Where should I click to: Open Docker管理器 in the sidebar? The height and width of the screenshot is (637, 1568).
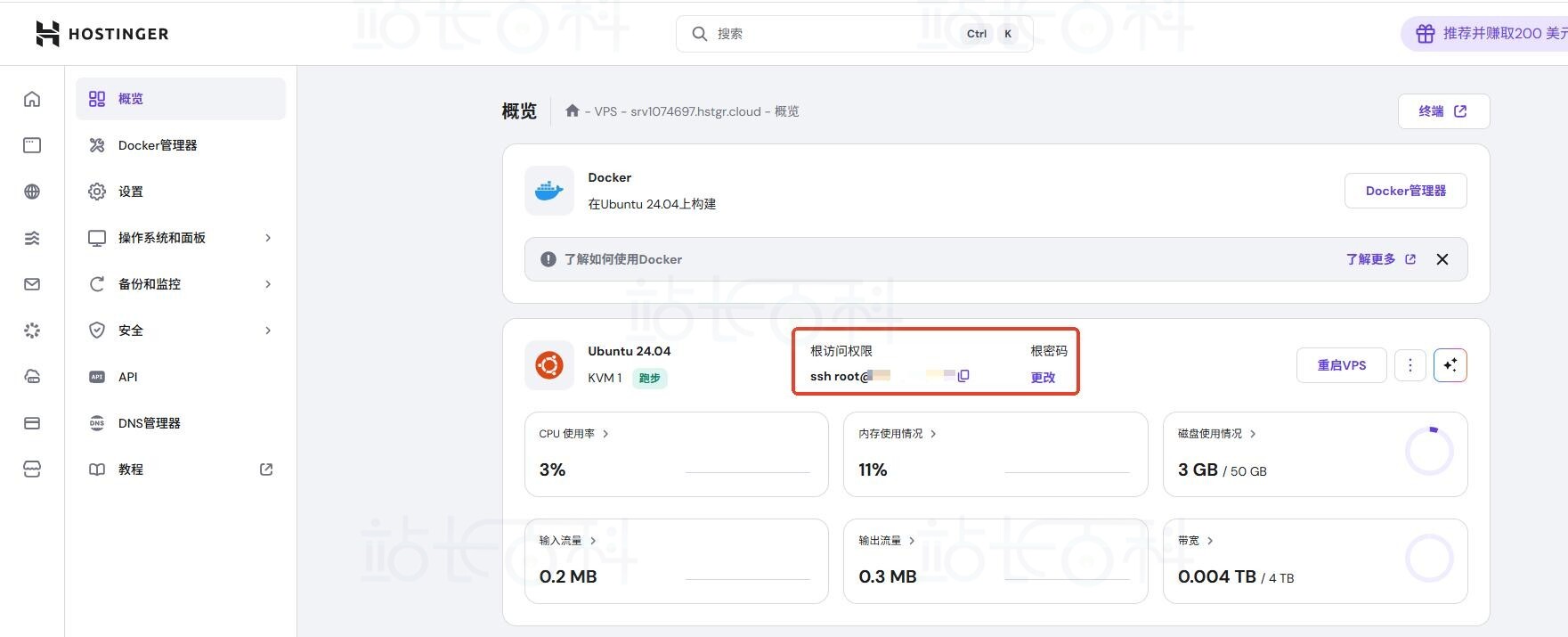(x=158, y=145)
